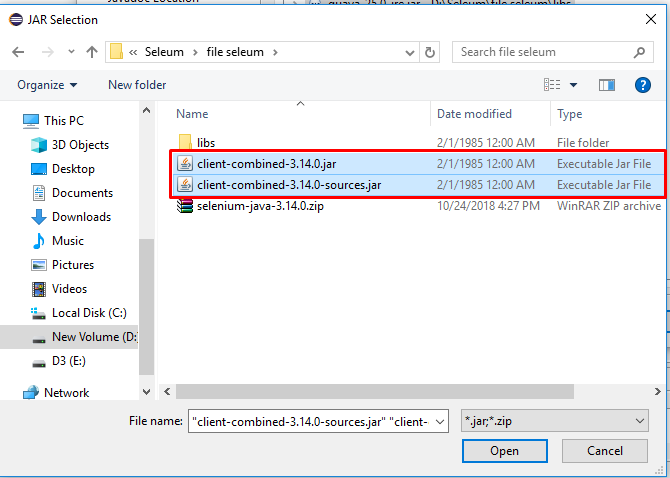Click the 10/24/2018 4:27 PM date cell
The width and height of the screenshot is (670, 478).
(488, 206)
